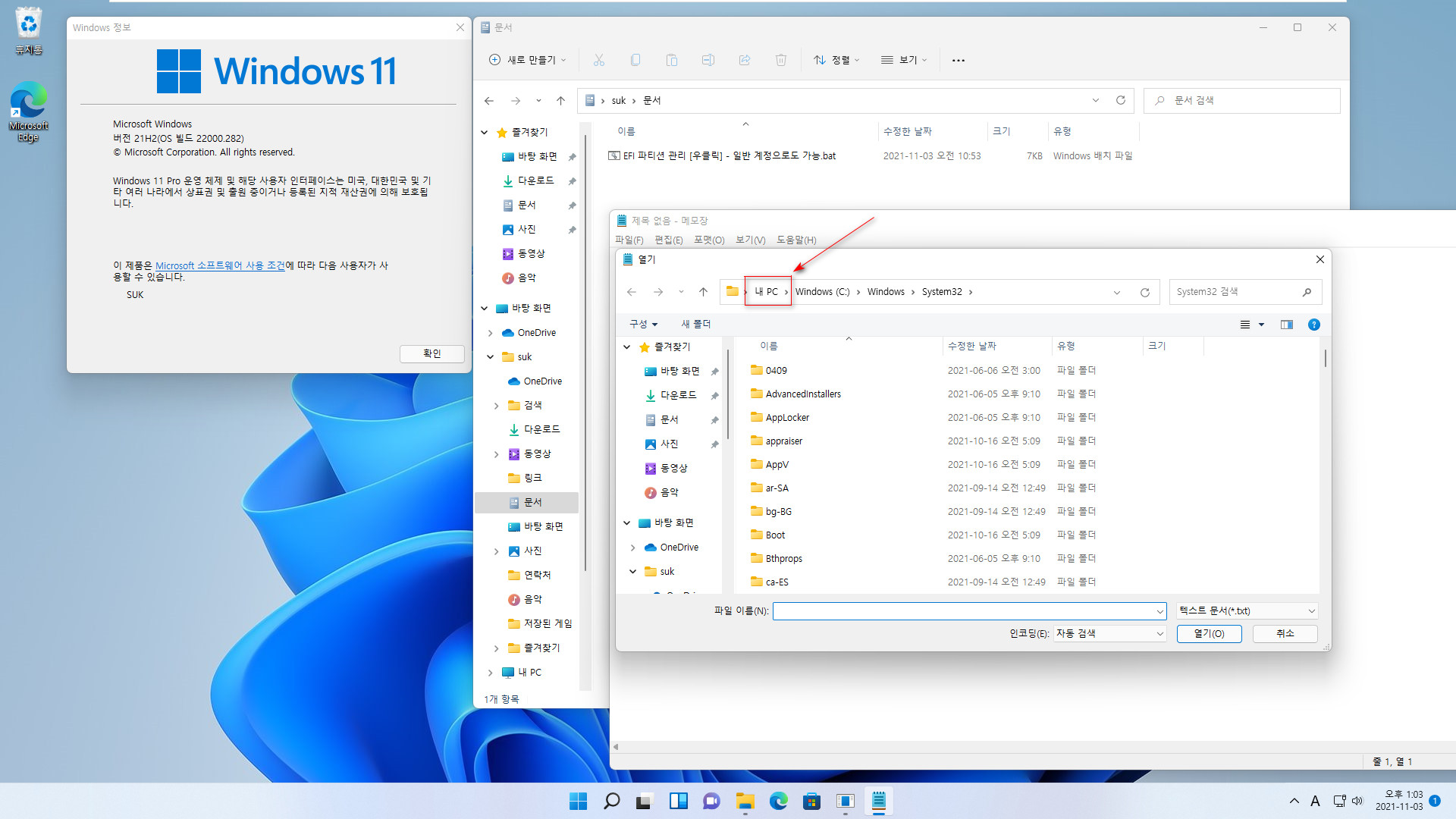
Task: Open Task View on the taskbar
Action: click(x=645, y=801)
